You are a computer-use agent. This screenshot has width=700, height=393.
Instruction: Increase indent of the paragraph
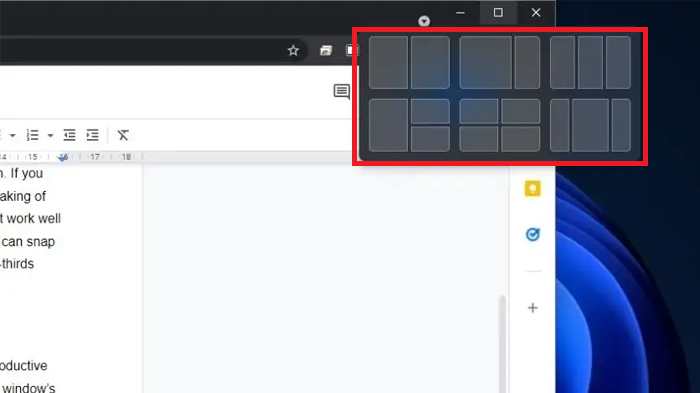click(92, 135)
